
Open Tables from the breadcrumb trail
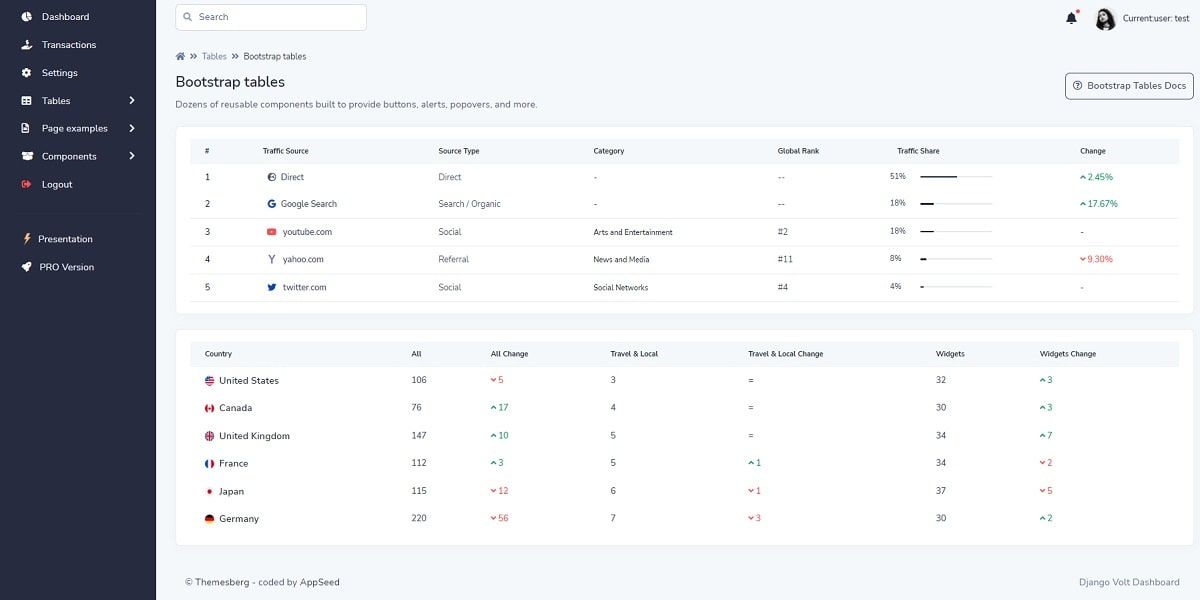click(x=214, y=56)
